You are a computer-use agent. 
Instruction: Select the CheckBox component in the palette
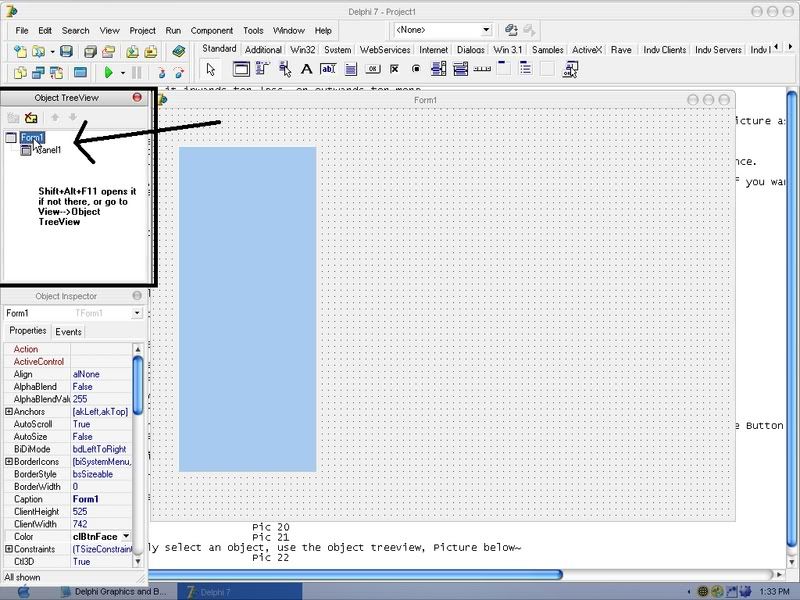point(394,69)
